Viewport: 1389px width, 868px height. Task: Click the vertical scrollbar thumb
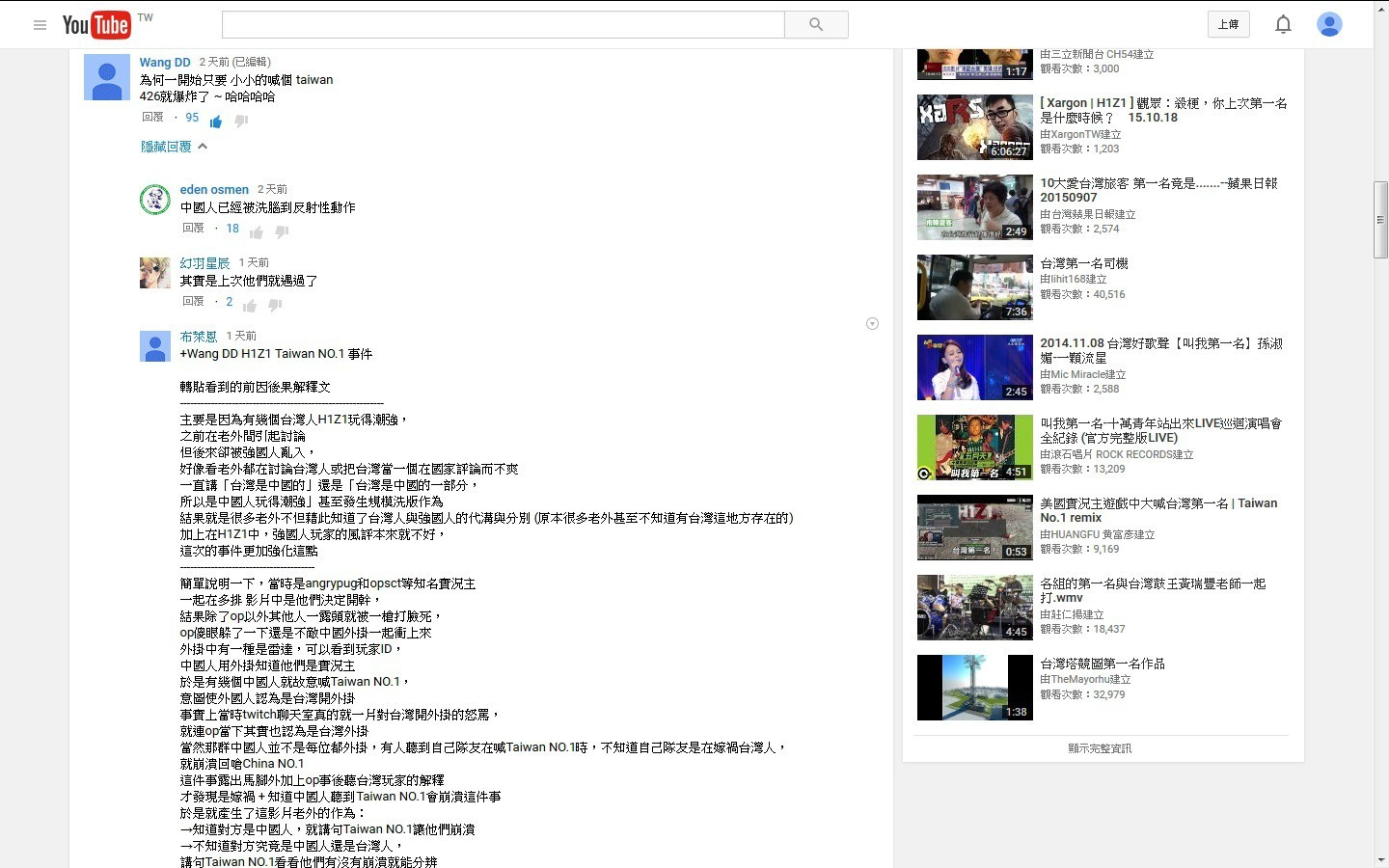1381,219
